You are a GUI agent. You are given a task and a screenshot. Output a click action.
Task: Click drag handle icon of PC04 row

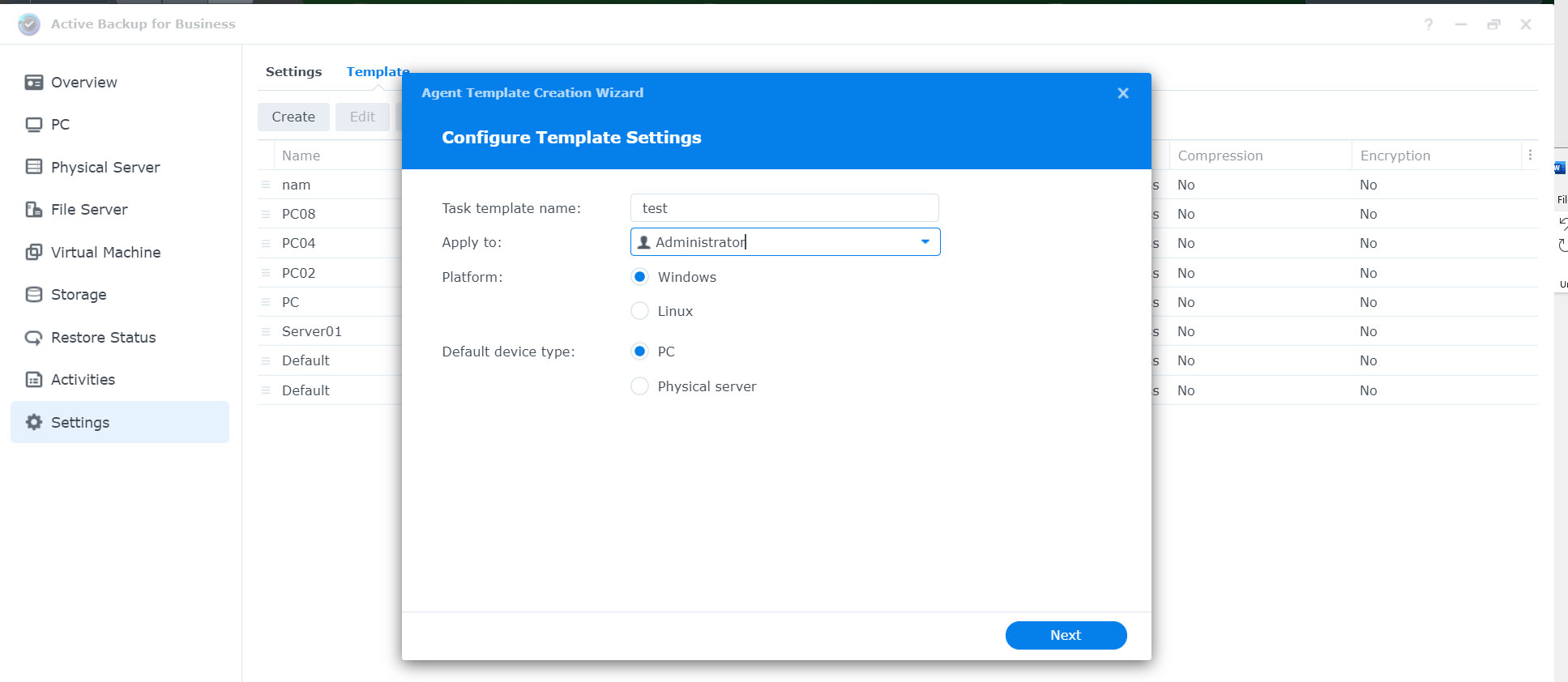(x=266, y=243)
